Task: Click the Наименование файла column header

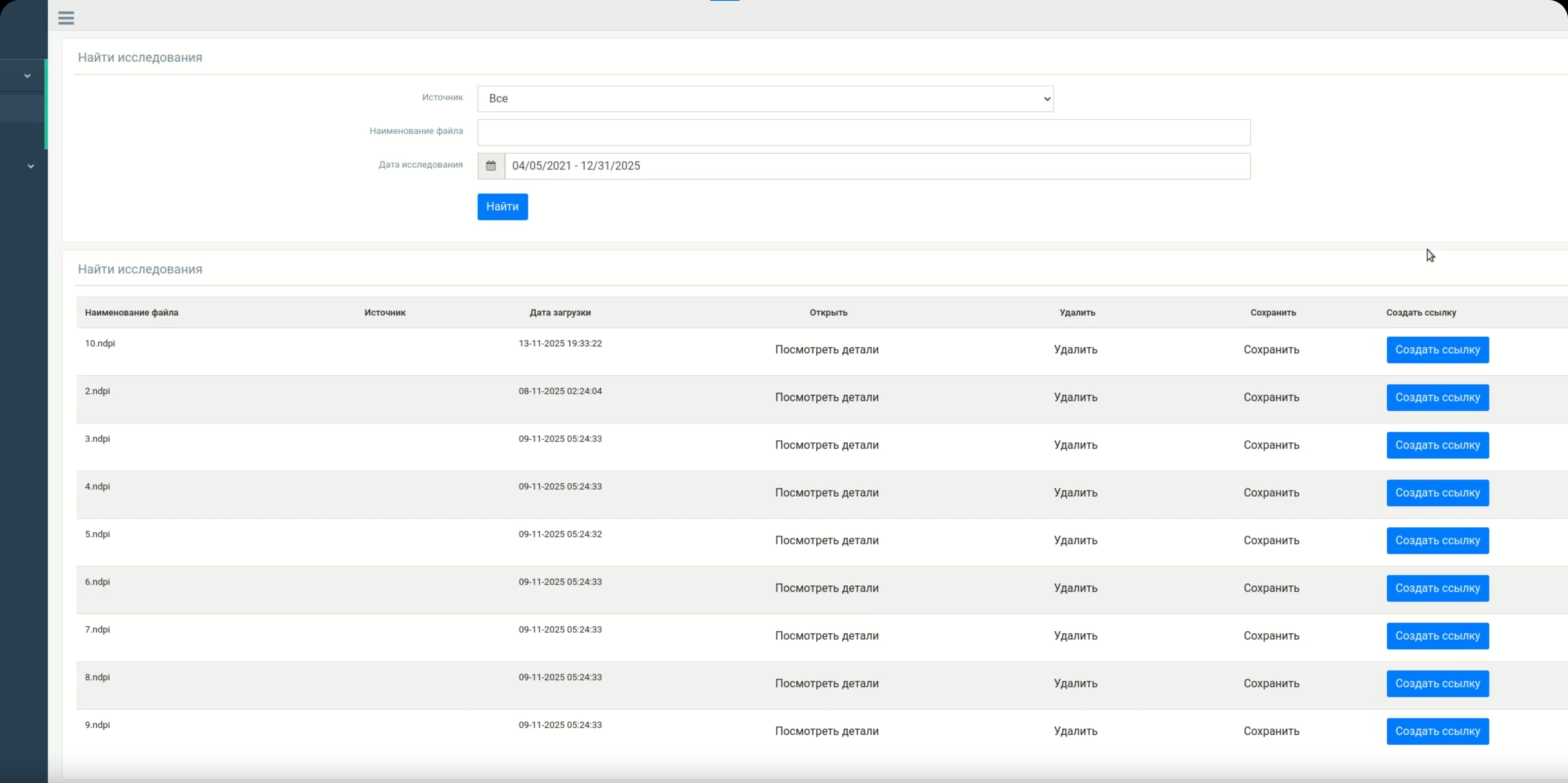Action: tap(131, 313)
